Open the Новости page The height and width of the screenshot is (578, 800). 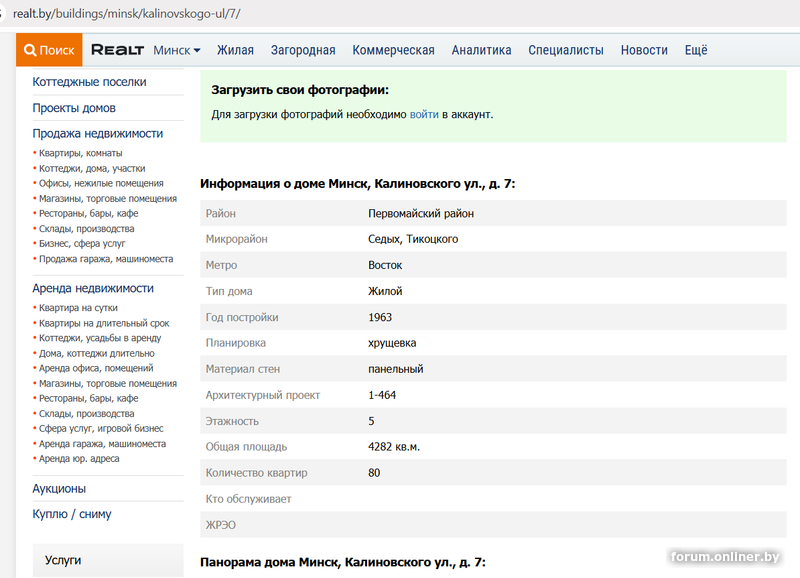tap(644, 50)
